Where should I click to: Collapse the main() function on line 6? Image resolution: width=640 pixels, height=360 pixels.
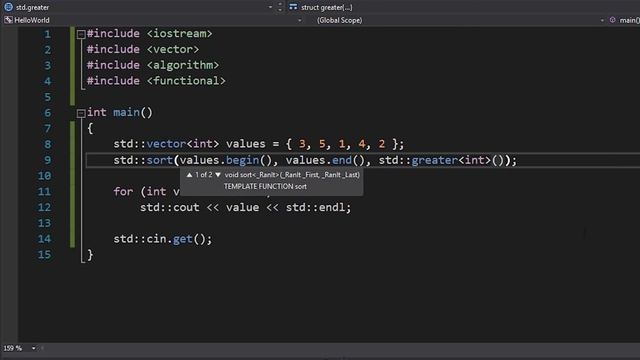(81, 113)
